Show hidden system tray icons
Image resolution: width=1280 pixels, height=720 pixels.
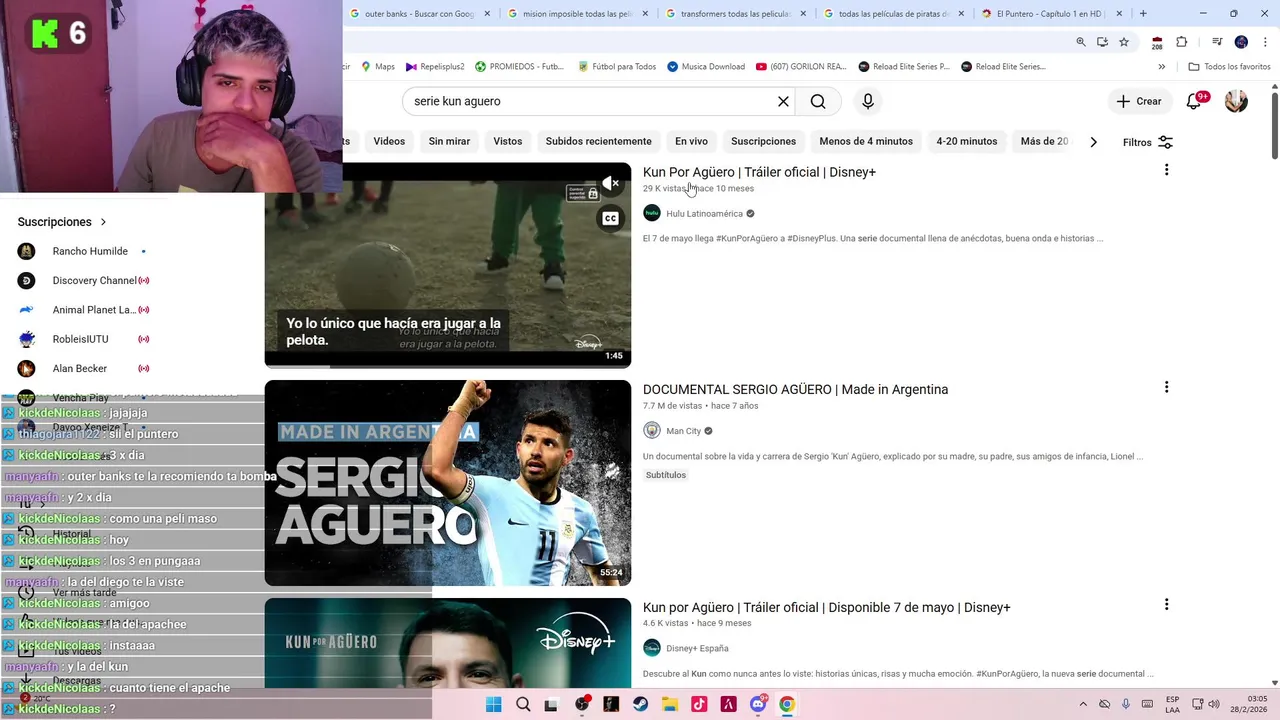(x=1083, y=704)
